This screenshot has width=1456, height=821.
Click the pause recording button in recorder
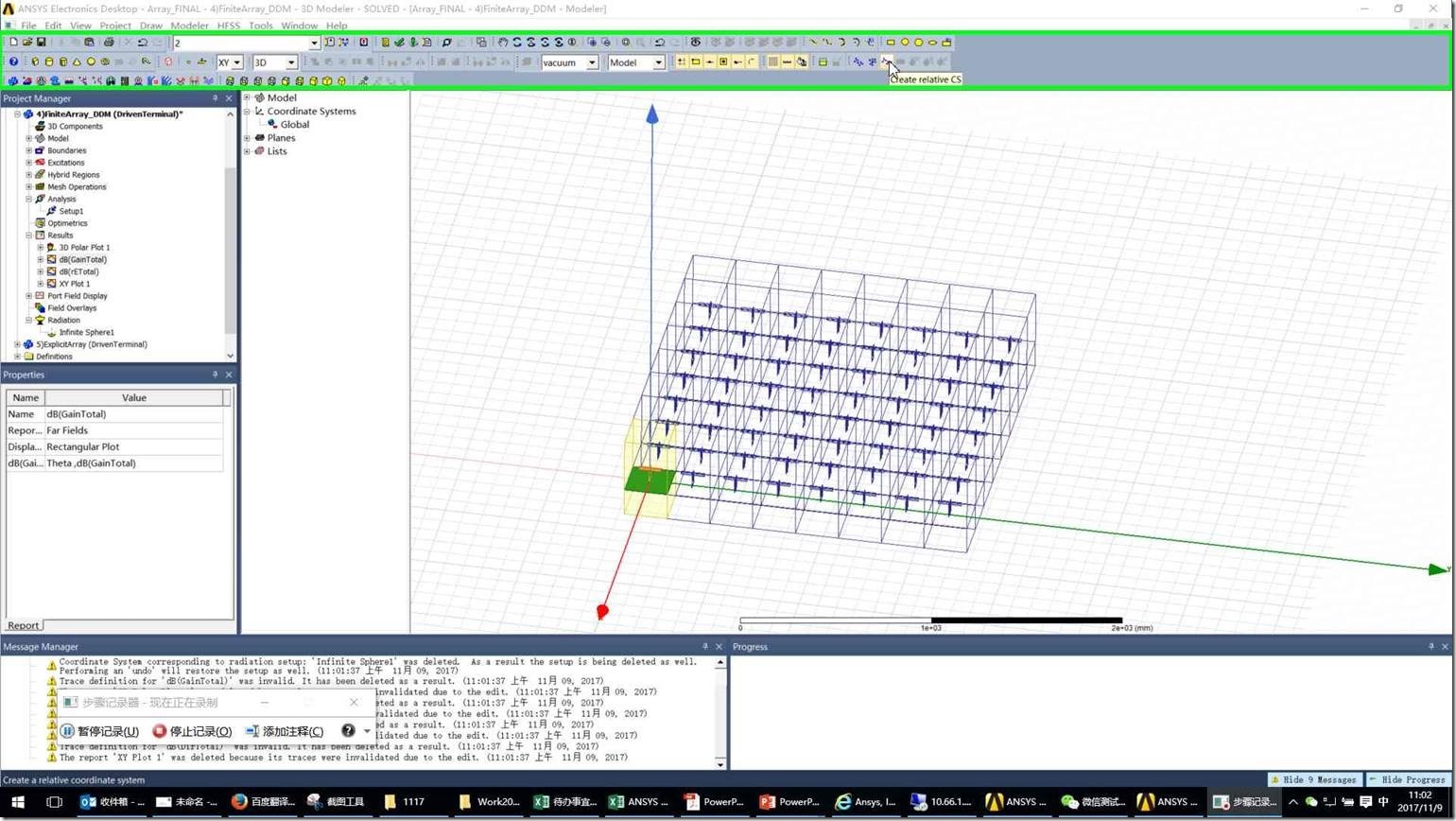tap(99, 731)
